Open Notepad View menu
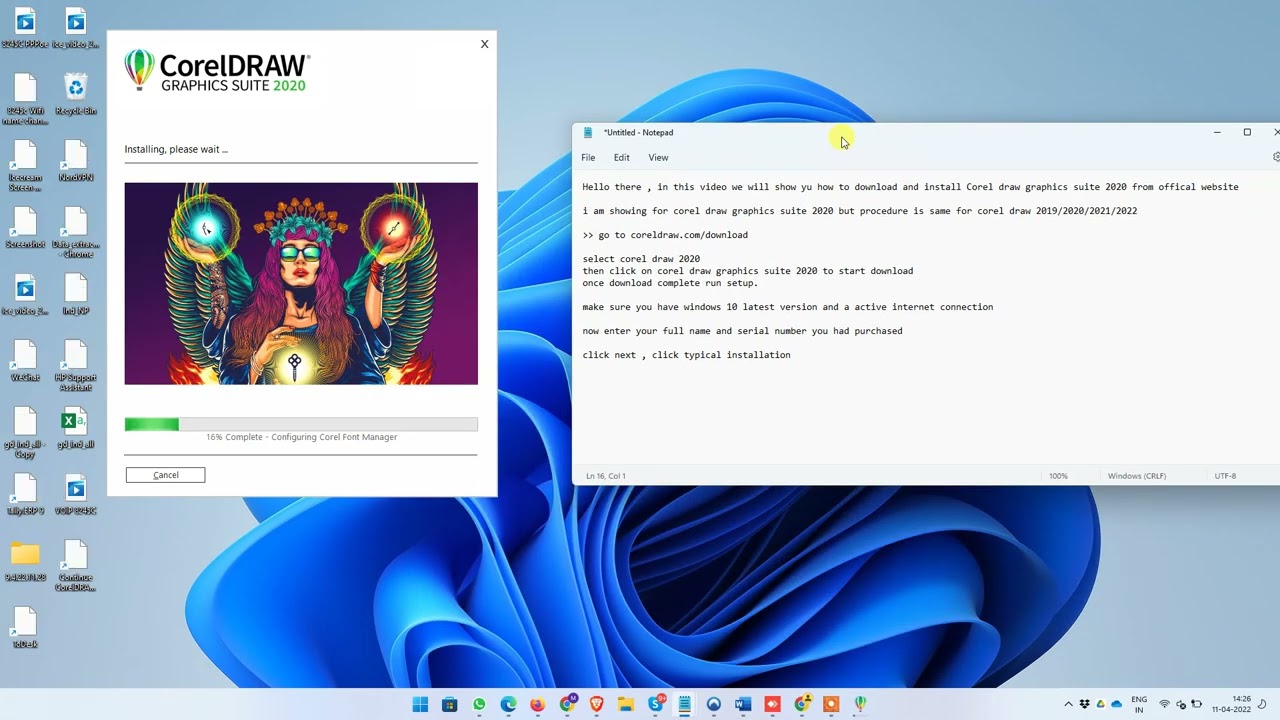This screenshot has height=720, width=1280. pos(658,157)
